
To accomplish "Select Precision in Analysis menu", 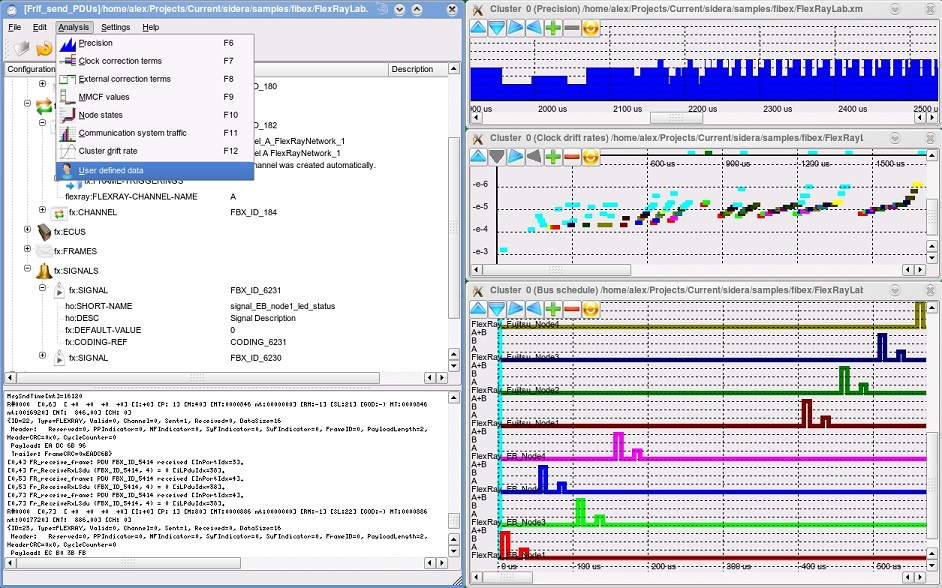I will [155, 43].
